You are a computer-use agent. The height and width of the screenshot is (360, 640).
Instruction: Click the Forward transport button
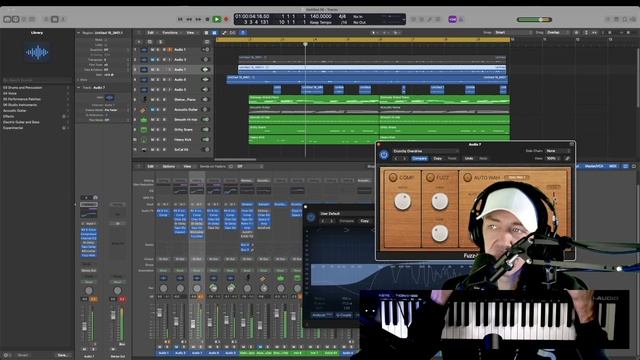click(x=198, y=19)
